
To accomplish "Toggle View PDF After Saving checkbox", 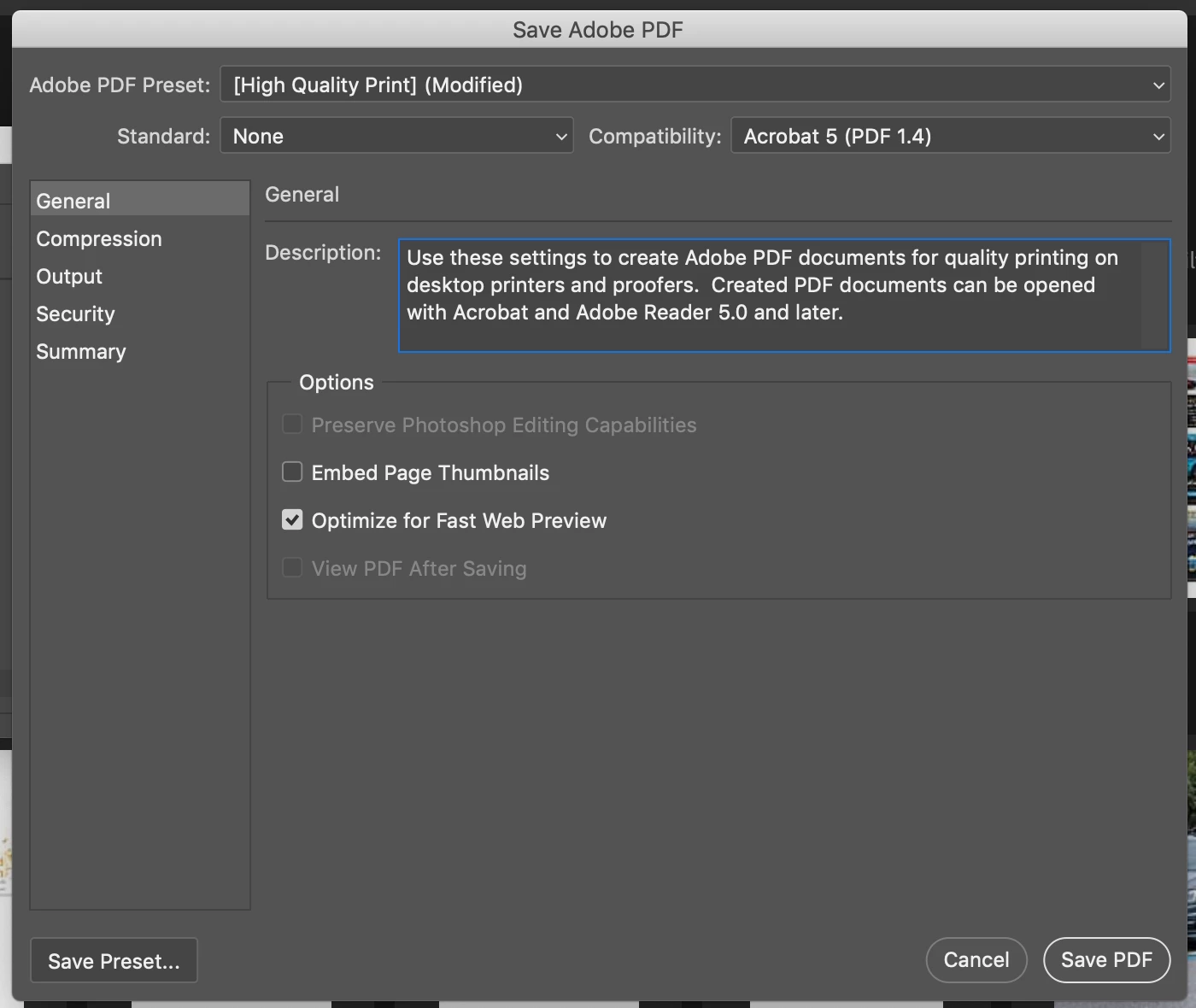I will [x=292, y=568].
